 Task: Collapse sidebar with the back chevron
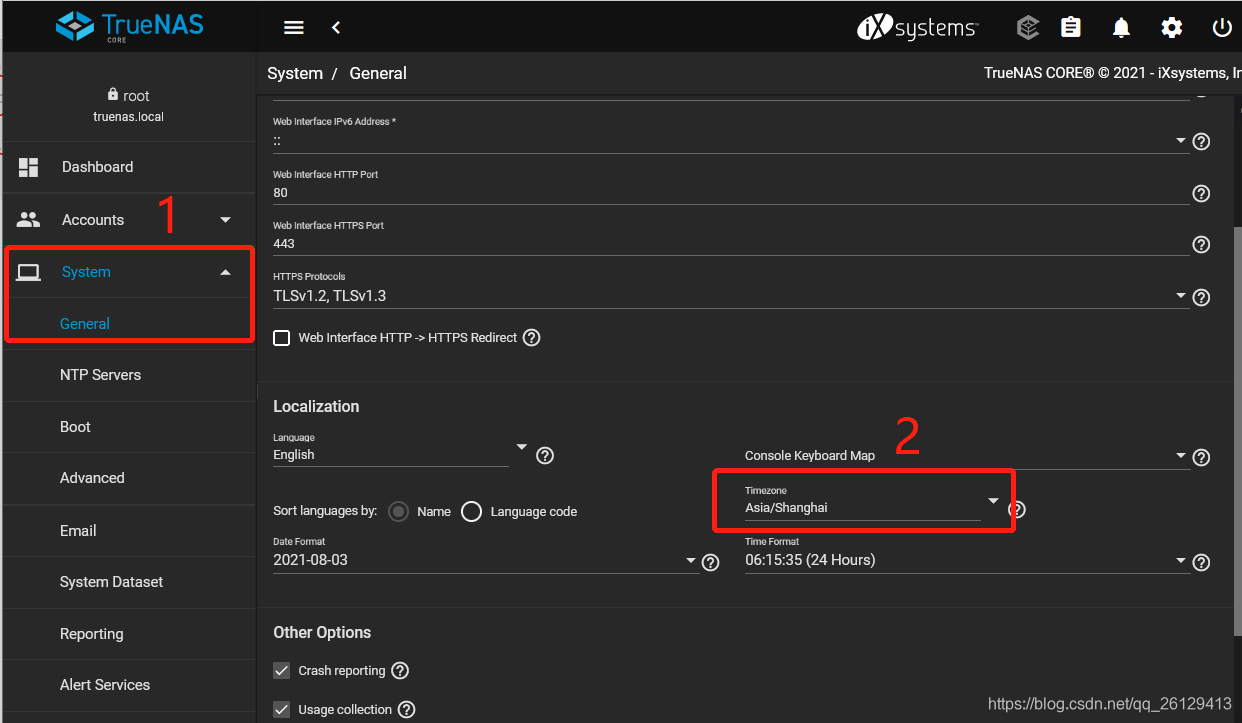[x=336, y=27]
